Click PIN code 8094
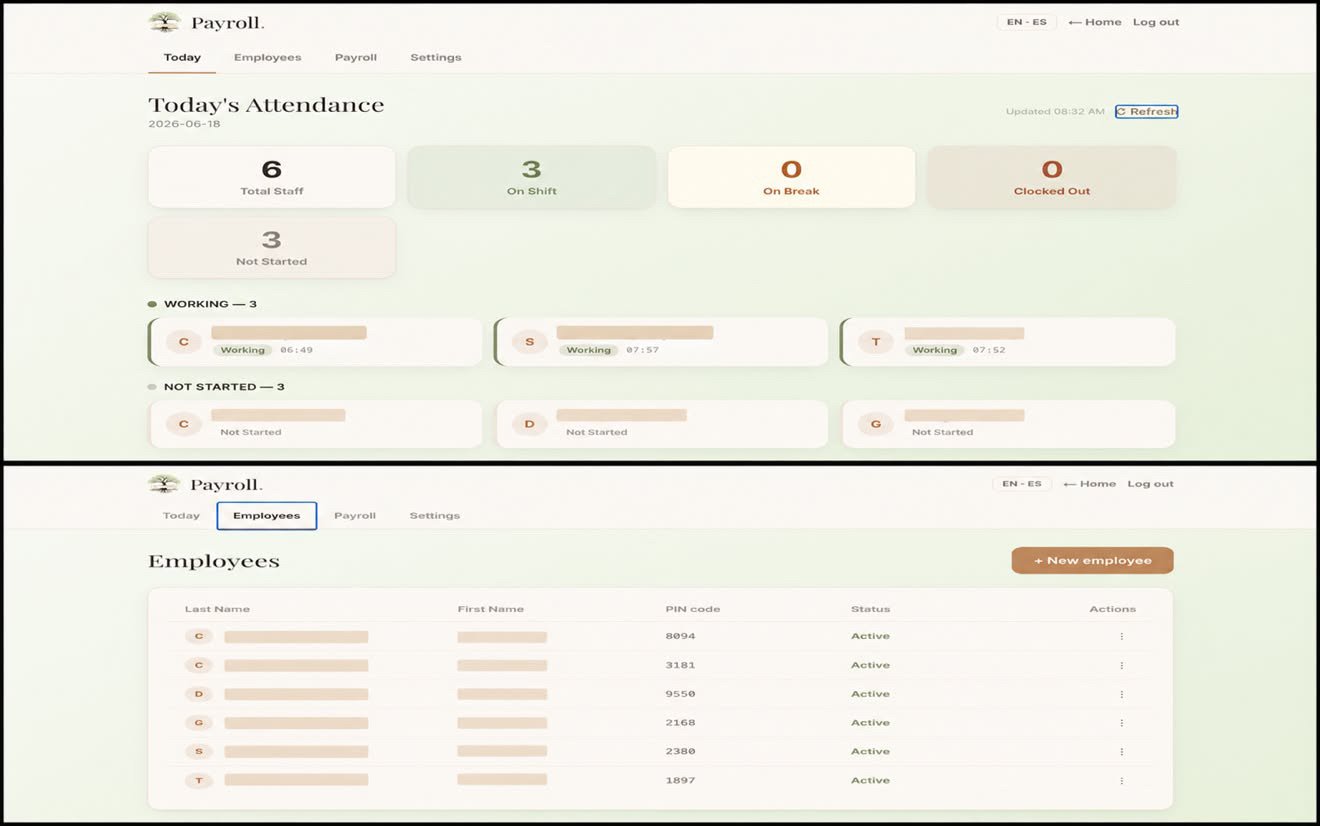Viewport: 1320px width, 826px height. tap(680, 636)
